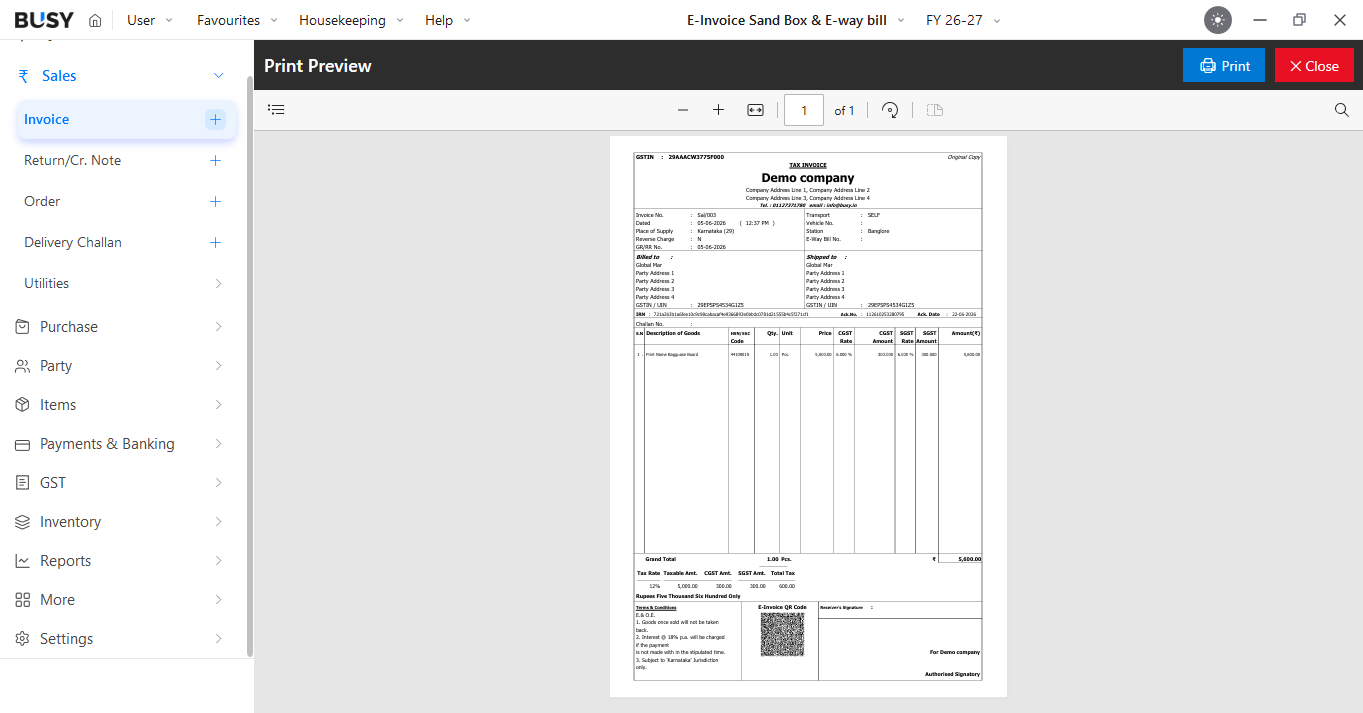
Task: Click the 'Demo company' heading on invoice
Action: click(808, 178)
